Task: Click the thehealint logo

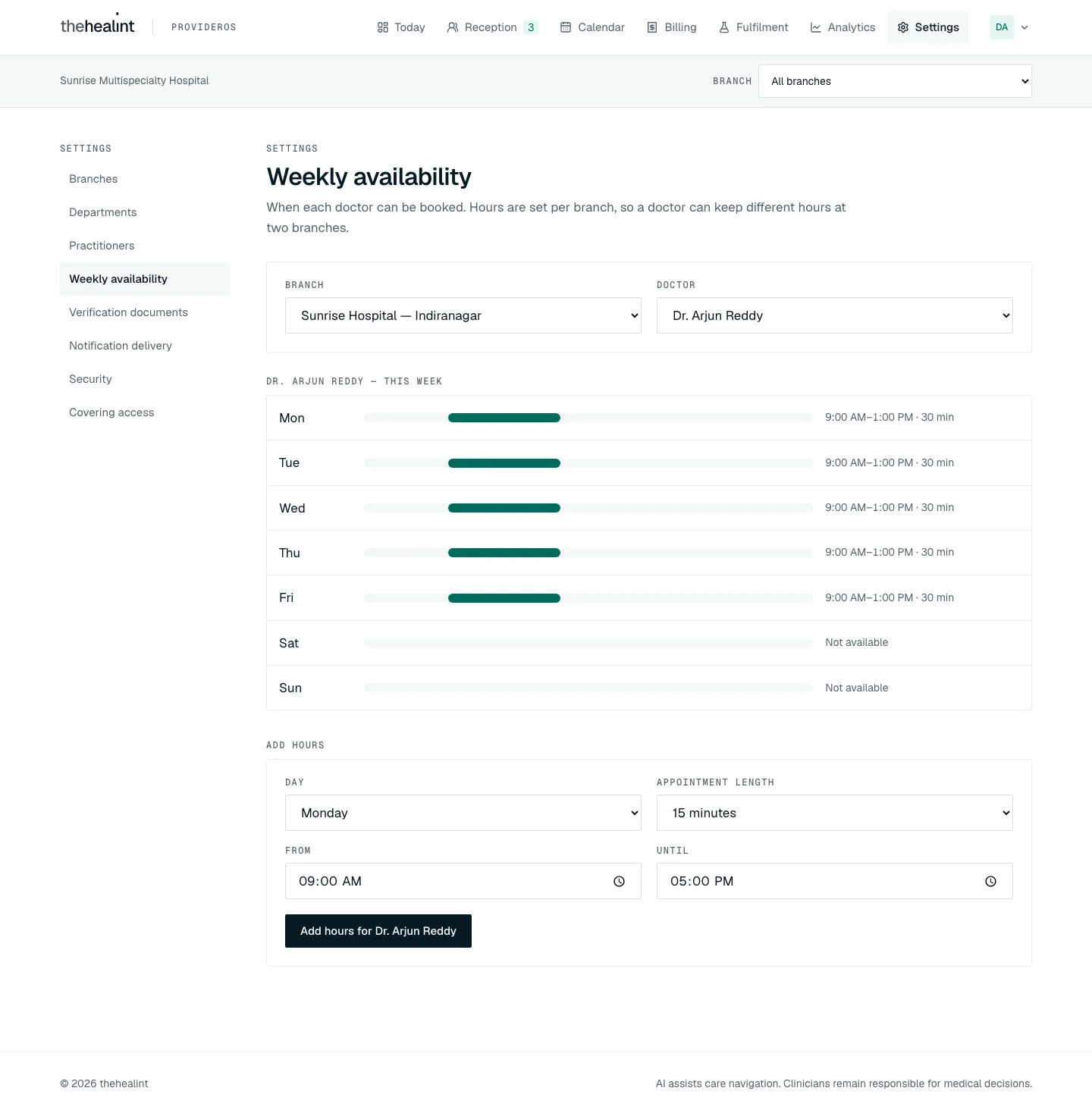Action: 97,26
